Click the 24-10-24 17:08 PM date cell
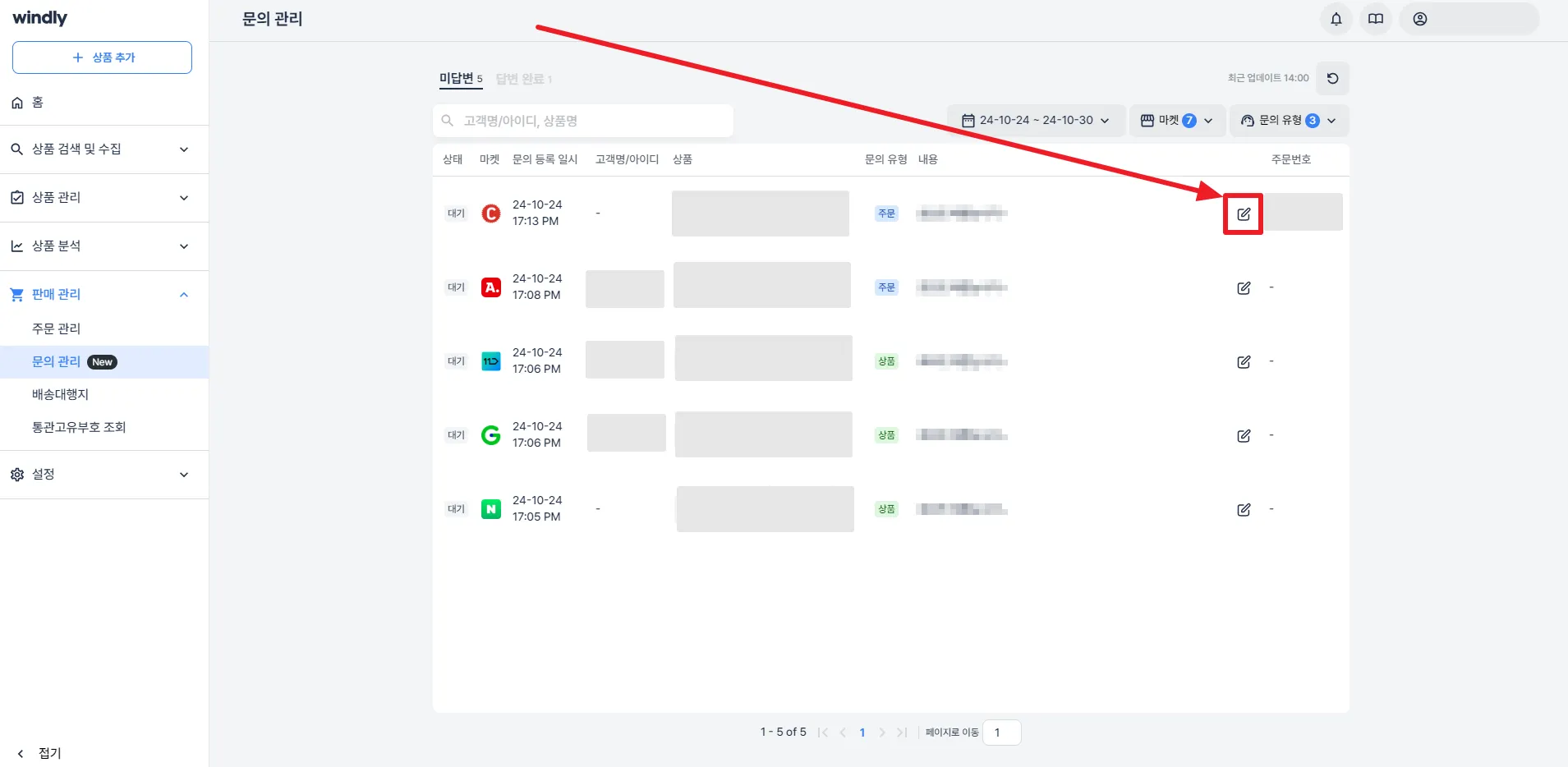This screenshot has width=1568, height=767. (537, 287)
